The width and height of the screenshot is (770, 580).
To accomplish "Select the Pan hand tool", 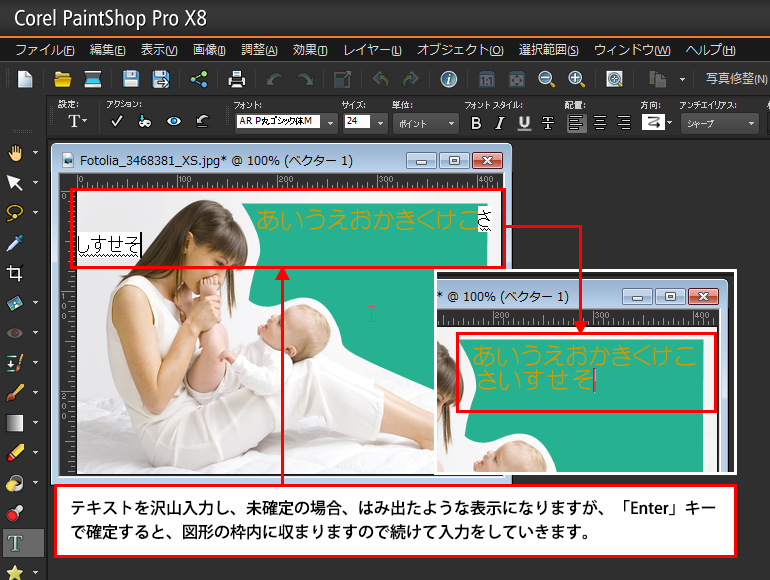I will coord(15,153).
